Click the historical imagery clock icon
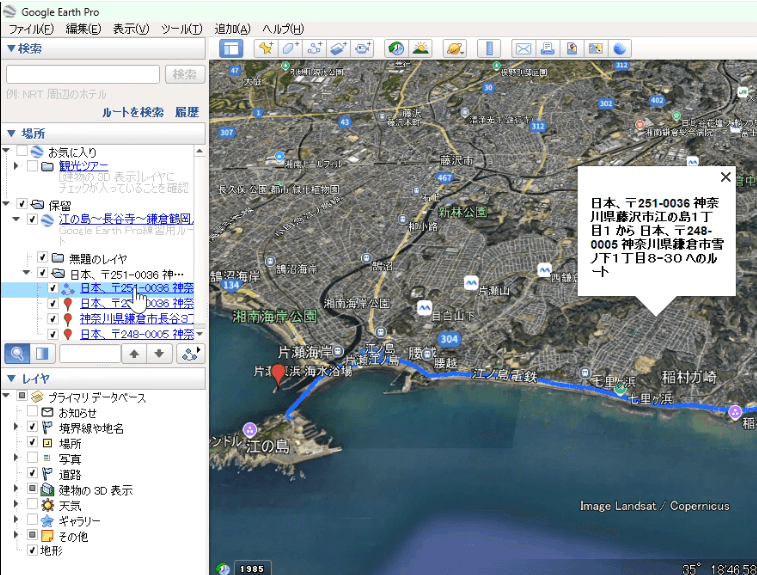 pos(396,48)
